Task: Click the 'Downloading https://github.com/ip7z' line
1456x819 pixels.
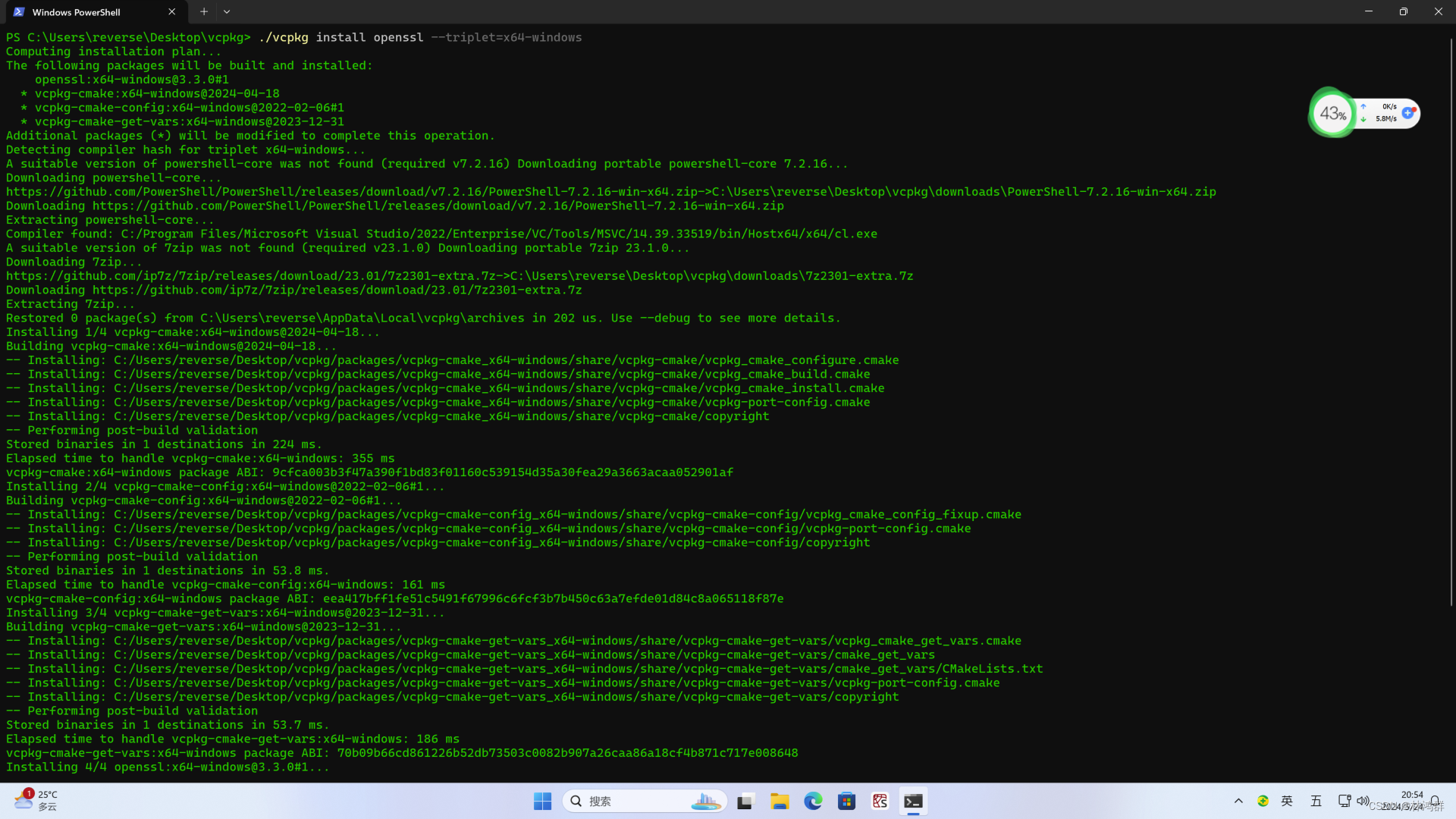Action: (x=294, y=290)
